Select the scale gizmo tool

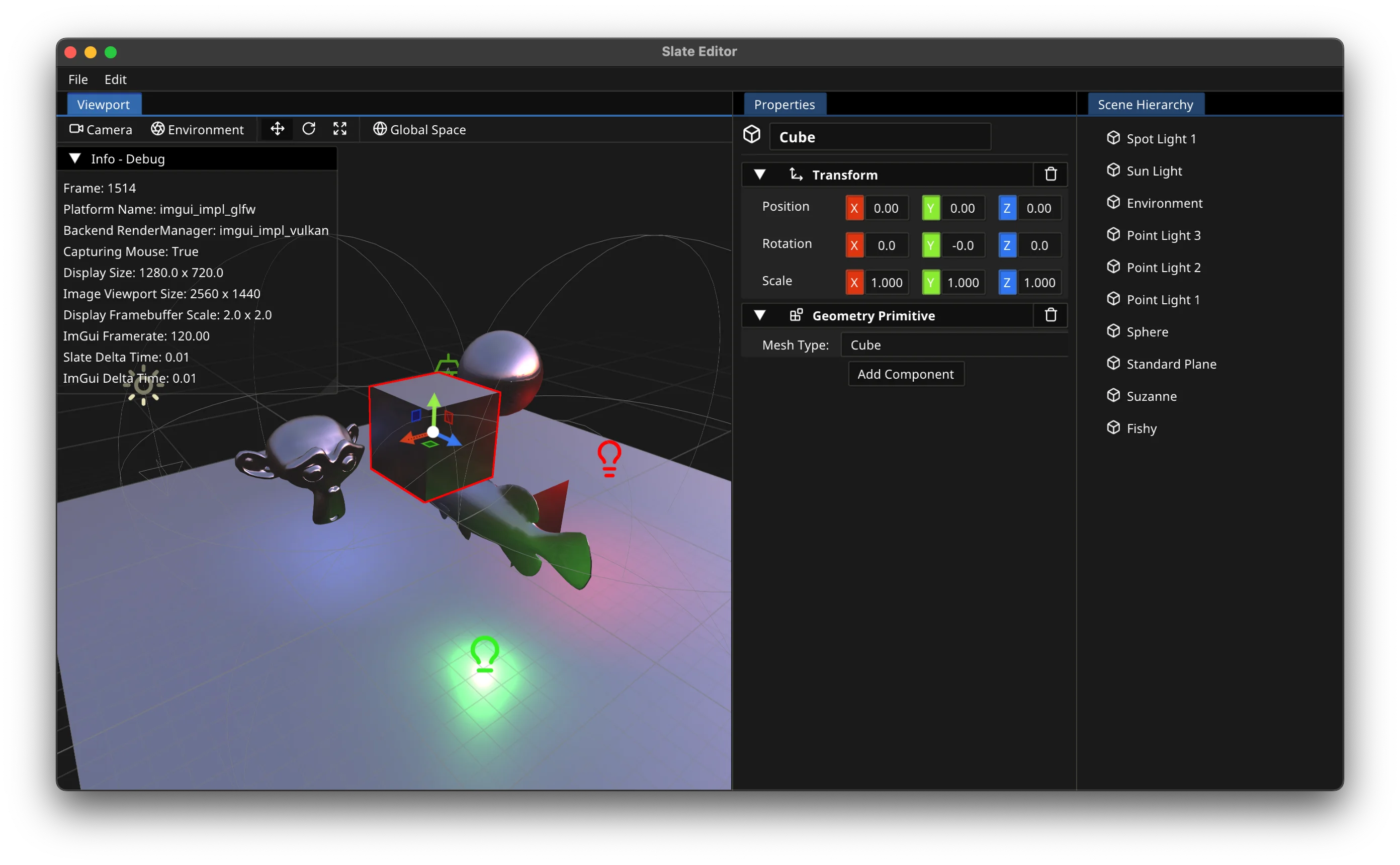[340, 129]
